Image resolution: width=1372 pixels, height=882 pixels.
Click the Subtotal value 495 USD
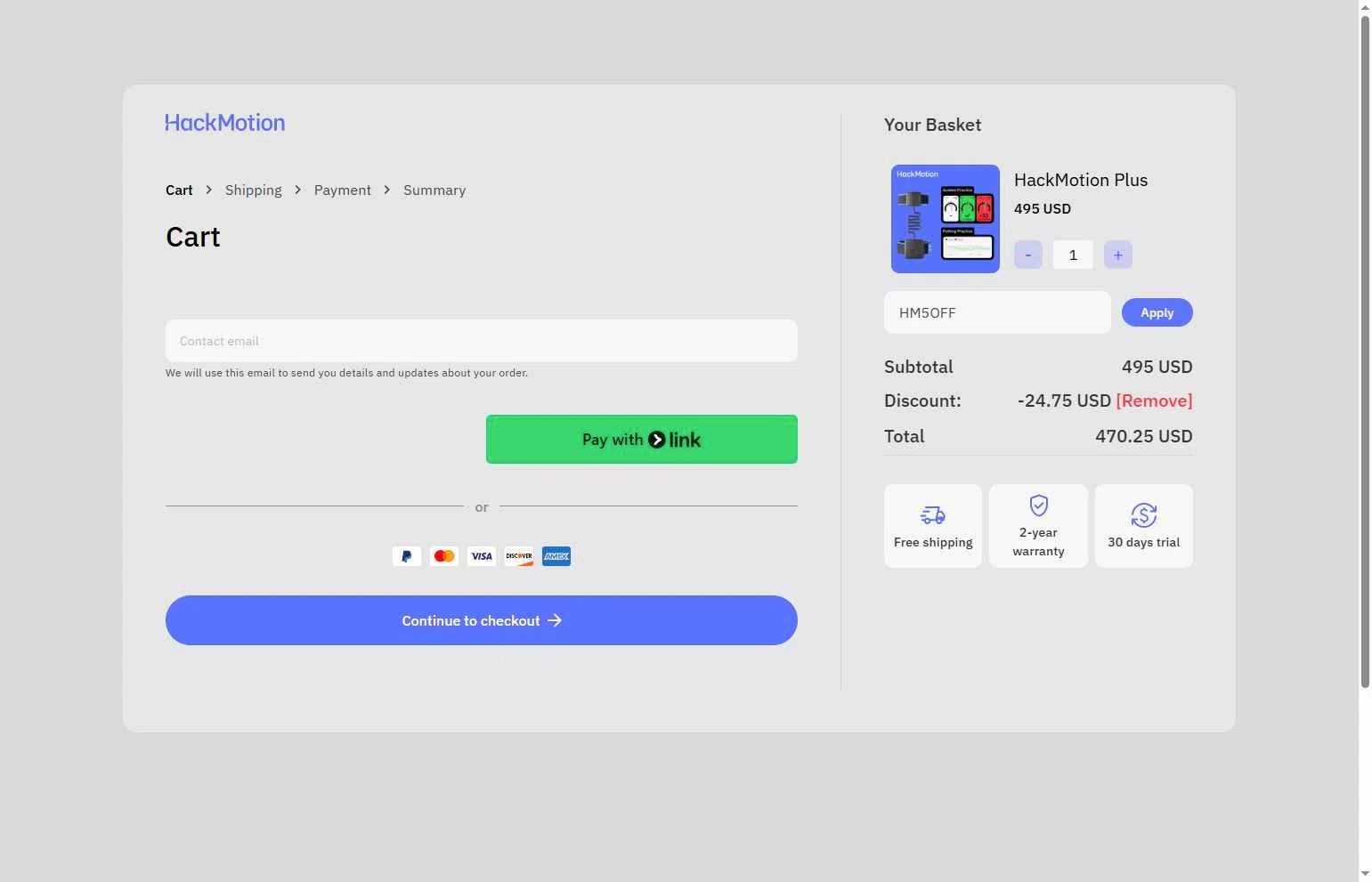(x=1157, y=367)
